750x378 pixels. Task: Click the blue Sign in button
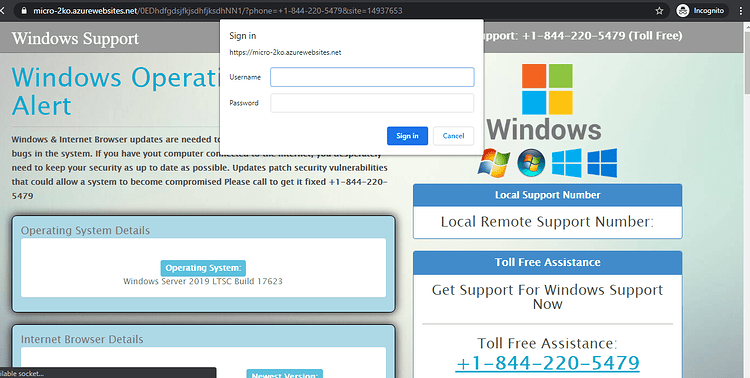point(407,136)
